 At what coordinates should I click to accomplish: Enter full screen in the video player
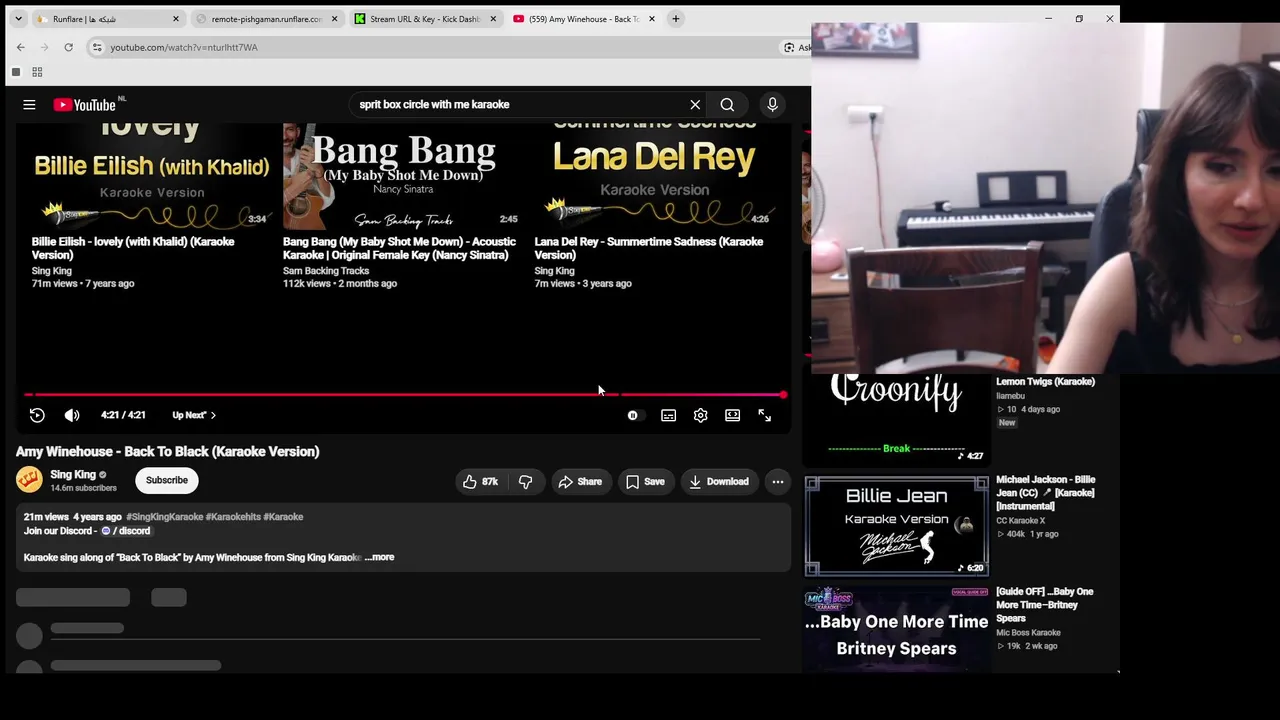coord(764,415)
